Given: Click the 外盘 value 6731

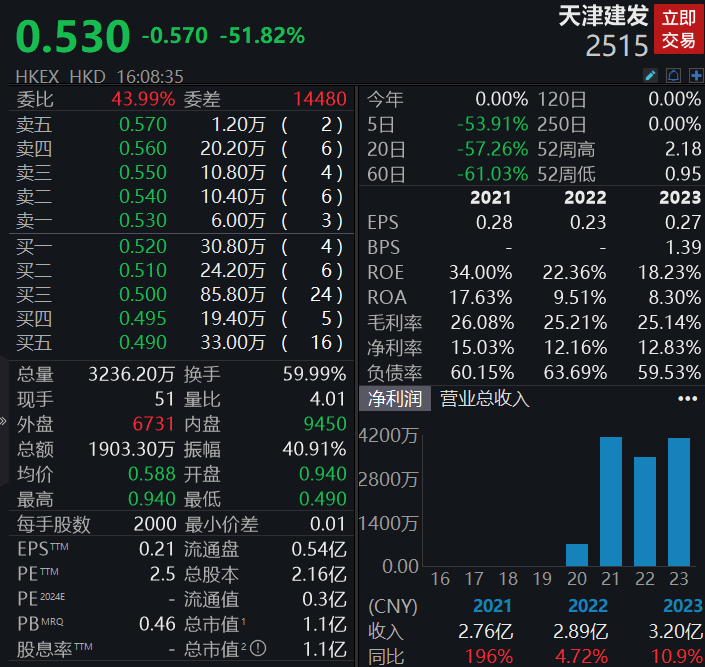Looking at the screenshot, I should pyautogui.click(x=153, y=424).
